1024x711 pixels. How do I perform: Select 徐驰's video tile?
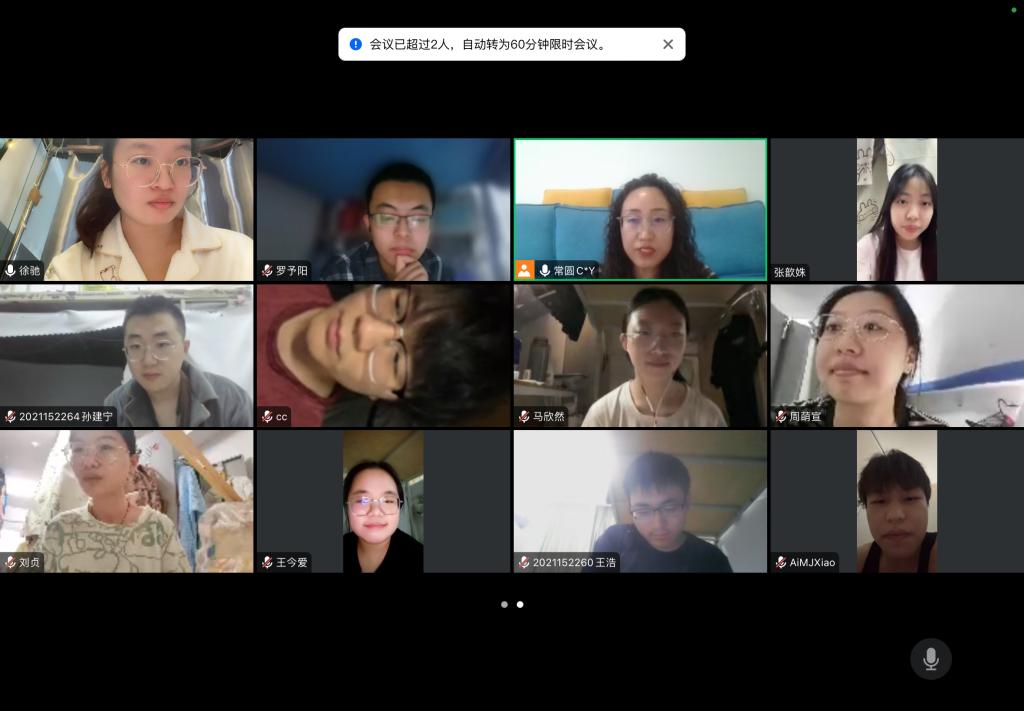coord(127,210)
